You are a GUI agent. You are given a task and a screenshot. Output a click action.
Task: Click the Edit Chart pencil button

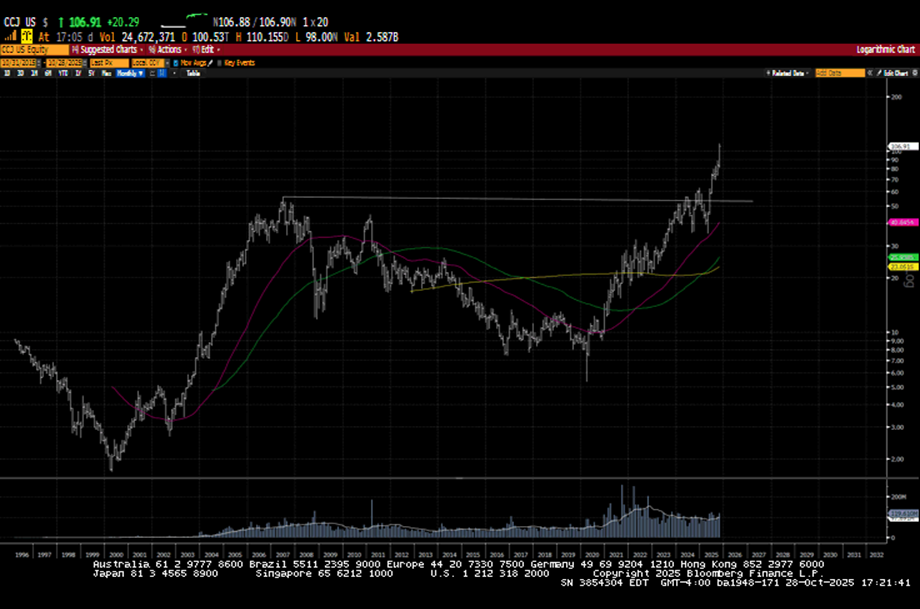pos(895,73)
